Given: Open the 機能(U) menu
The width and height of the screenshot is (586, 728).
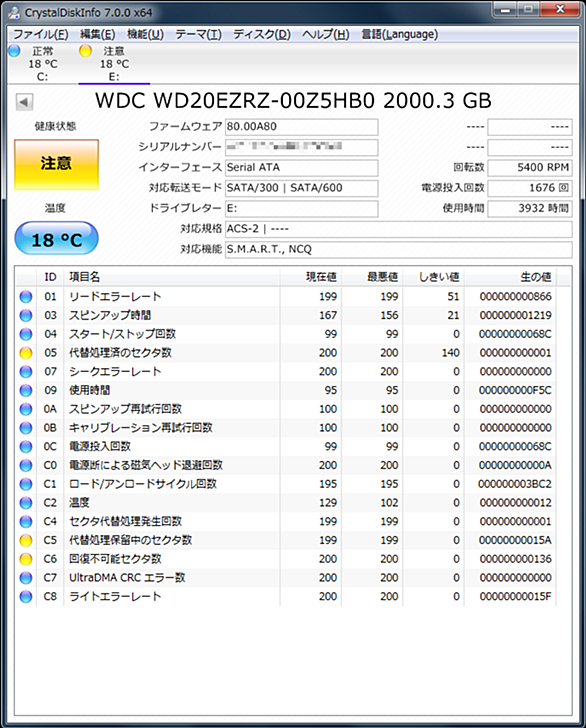Looking at the screenshot, I should [x=145, y=34].
